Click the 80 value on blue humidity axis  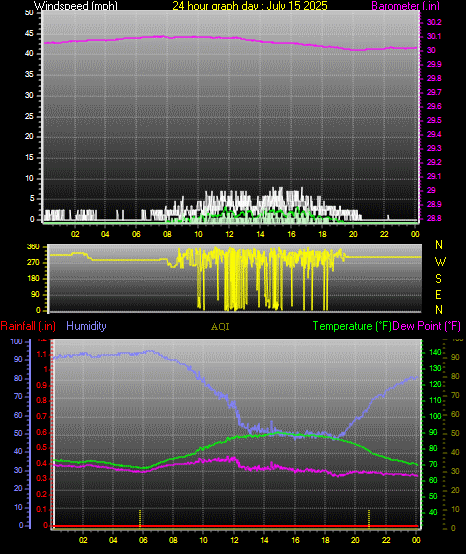[18, 378]
